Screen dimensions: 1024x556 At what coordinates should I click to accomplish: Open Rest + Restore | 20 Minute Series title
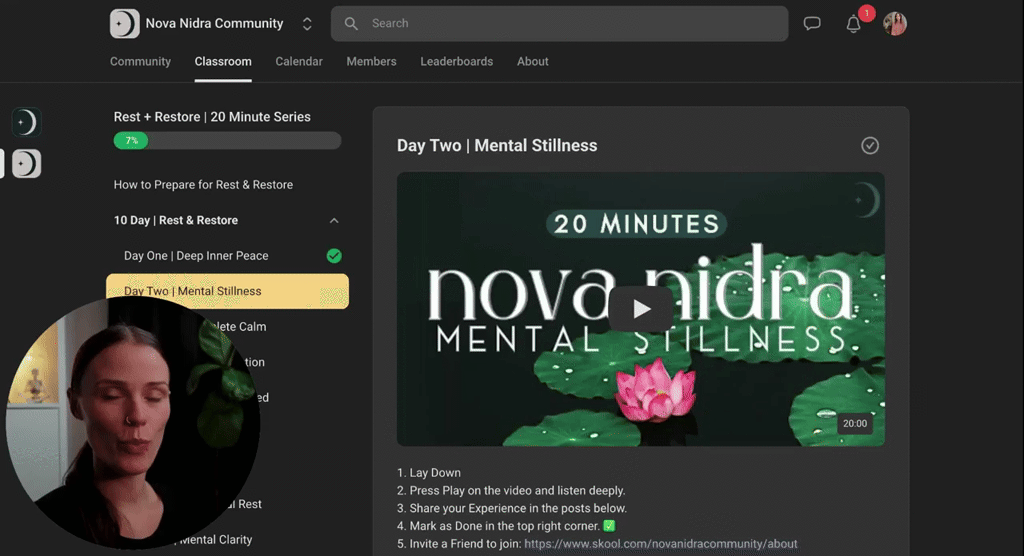(x=212, y=117)
